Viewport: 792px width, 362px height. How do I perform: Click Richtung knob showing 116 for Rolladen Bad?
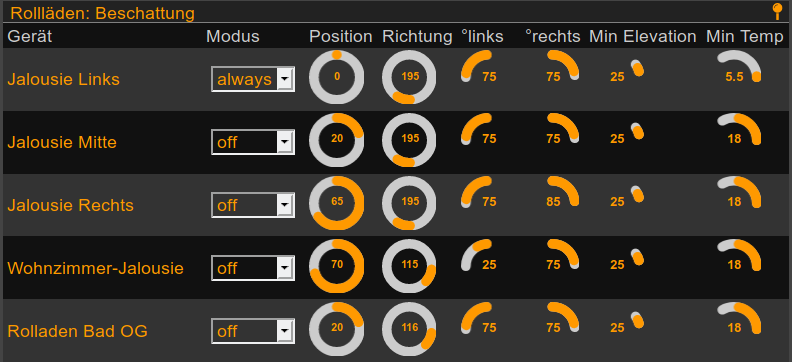click(x=409, y=329)
